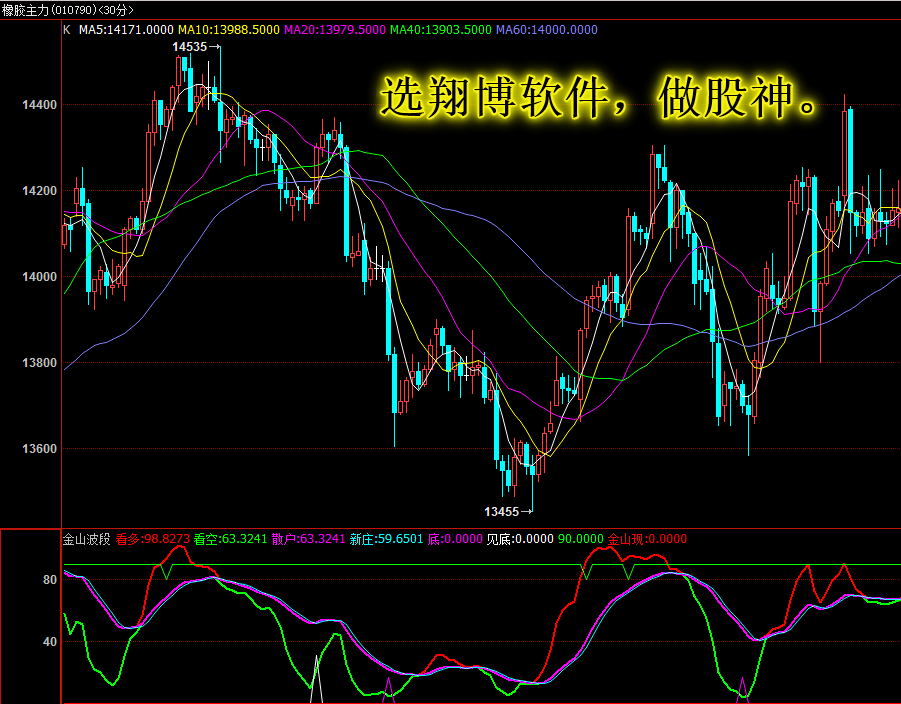Click the 14400 price axis label
This screenshot has width=901, height=704.
(40, 105)
